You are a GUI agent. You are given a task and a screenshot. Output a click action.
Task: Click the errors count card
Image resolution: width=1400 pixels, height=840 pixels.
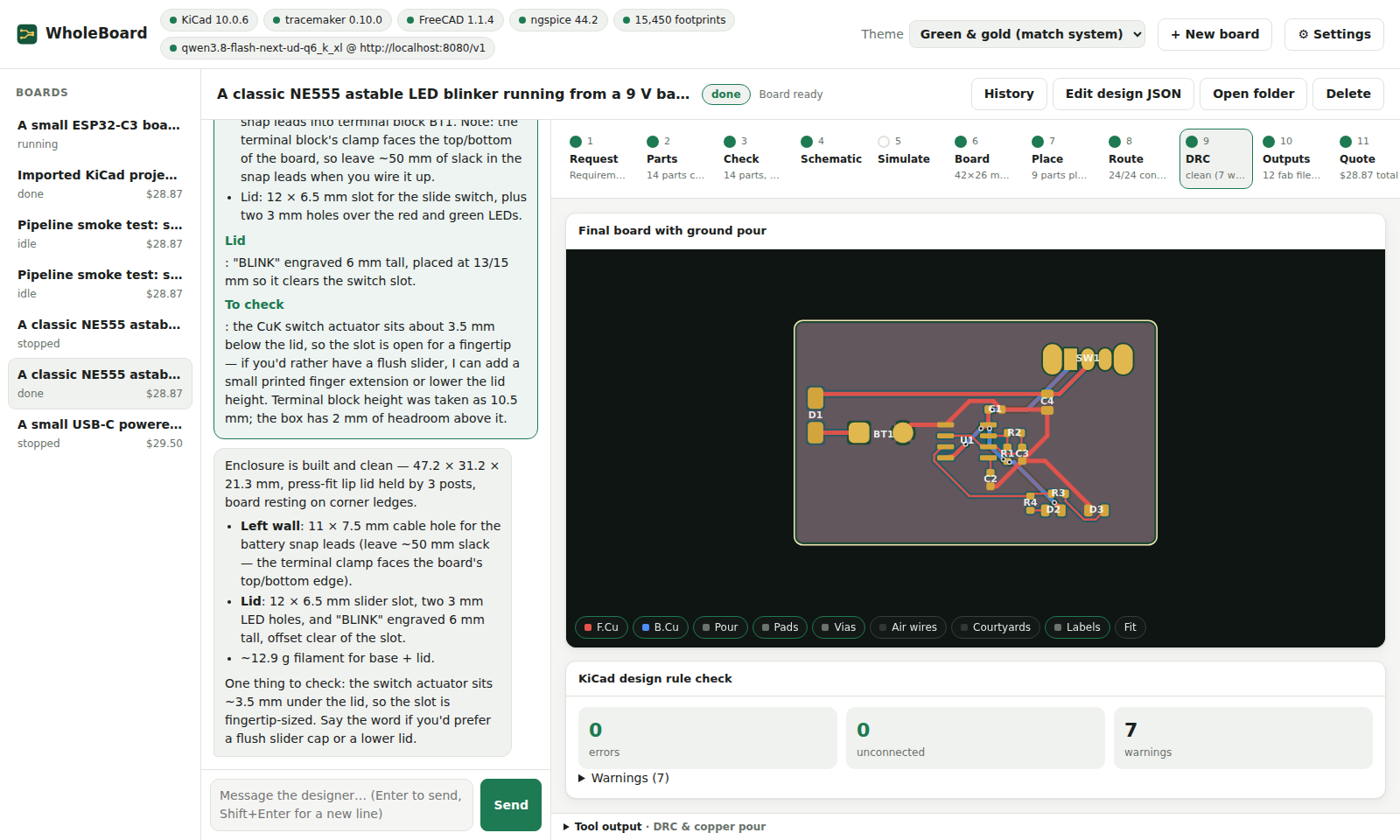708,738
